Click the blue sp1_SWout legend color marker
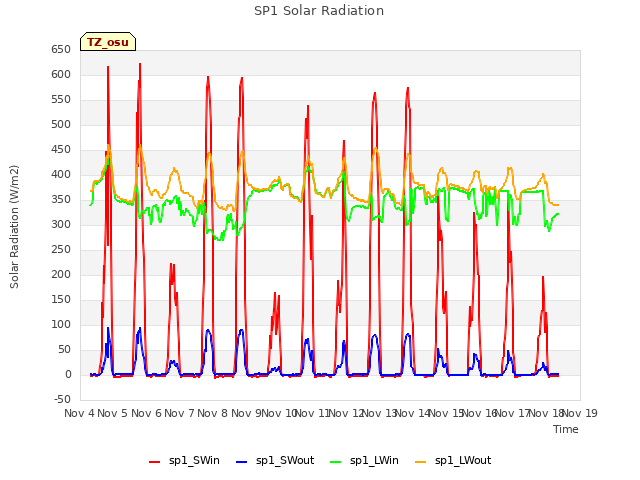640x480 pixels. tap(242, 462)
